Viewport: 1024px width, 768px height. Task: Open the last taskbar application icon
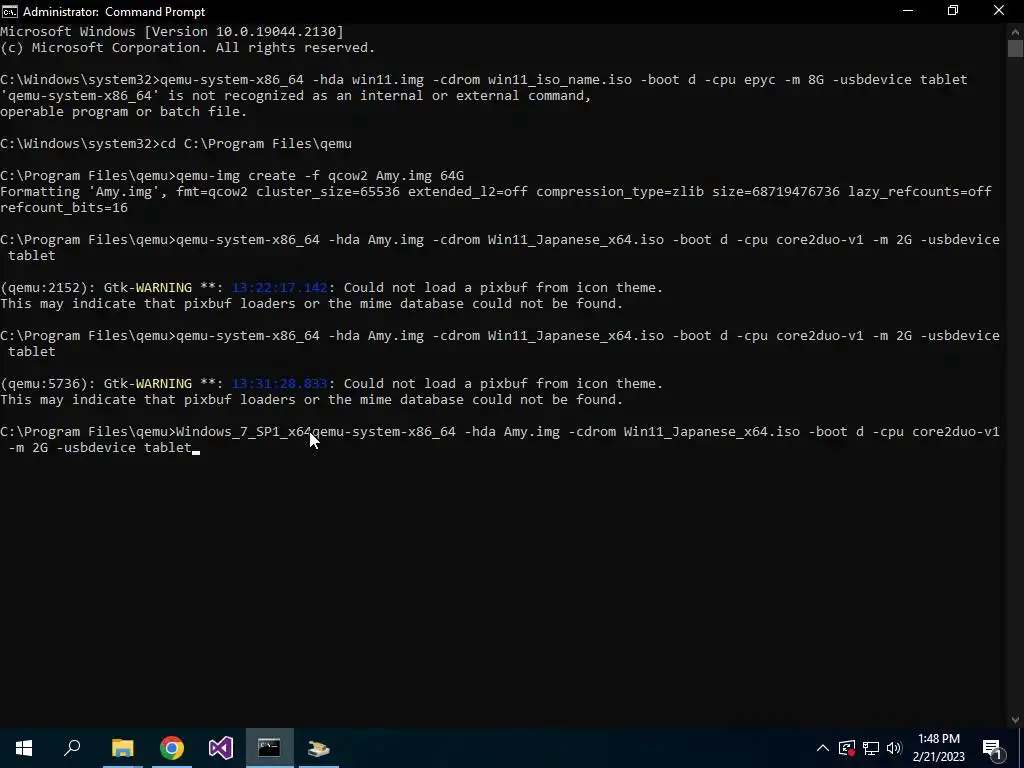[x=319, y=748]
